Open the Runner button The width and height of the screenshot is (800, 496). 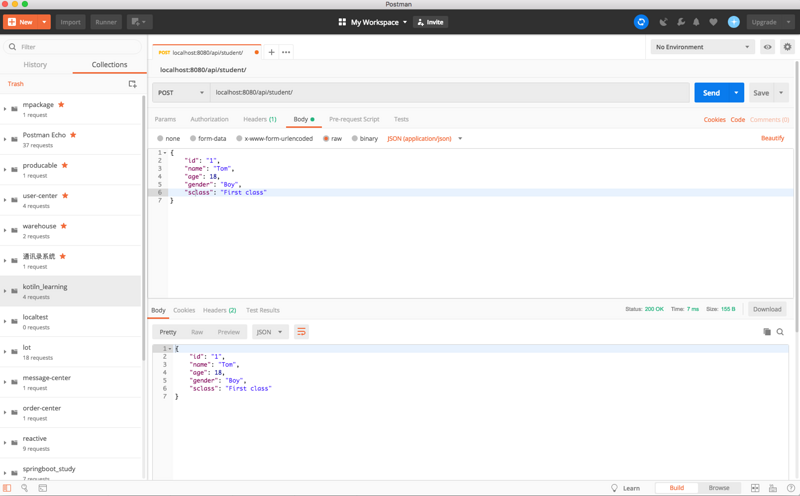tap(106, 22)
